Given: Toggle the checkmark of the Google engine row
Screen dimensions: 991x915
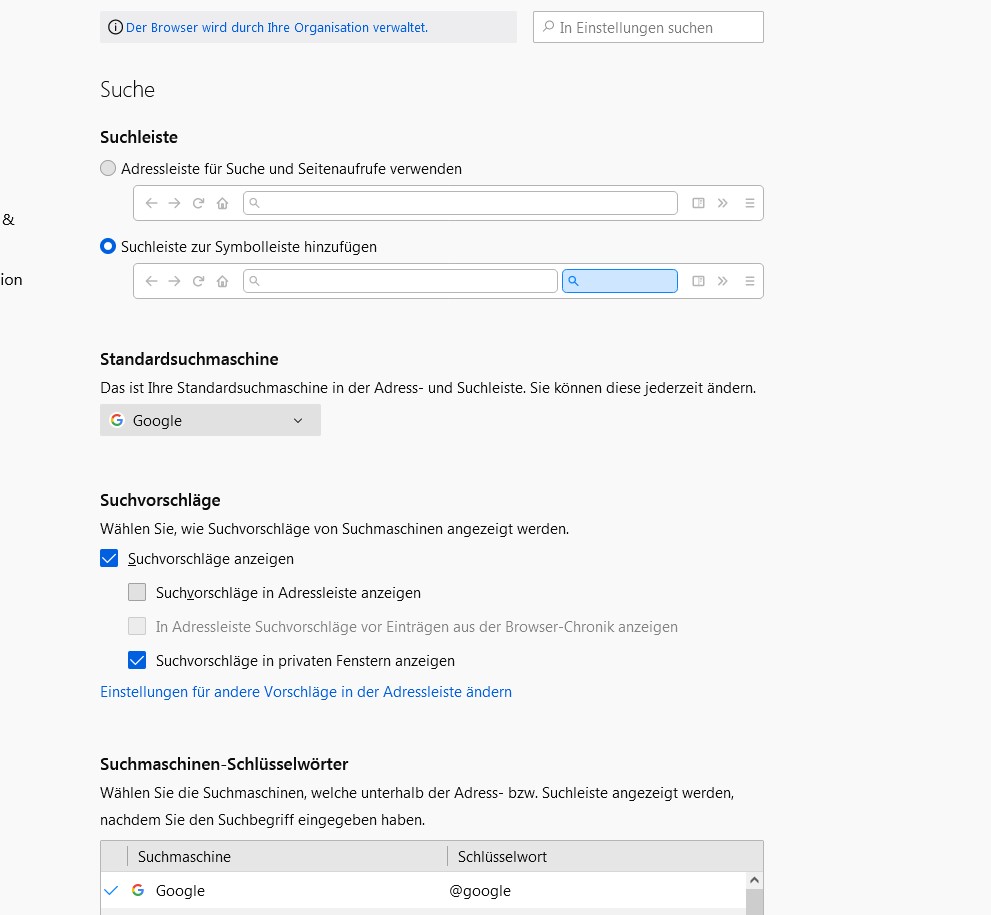Looking at the screenshot, I should (111, 890).
